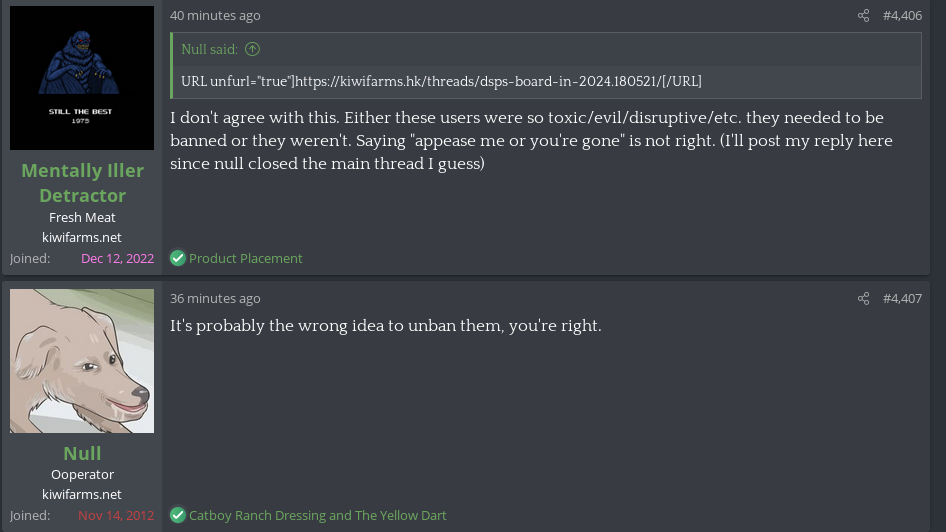The height and width of the screenshot is (532, 946).
Task: Open permalink for post #4,407
Action: click(902, 299)
